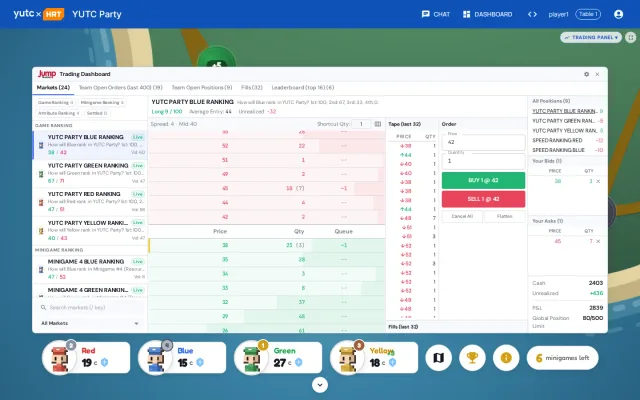640x400 pixels.
Task: Select YUTC PARTY YELLOW RANKI... market
Action: coord(90,231)
